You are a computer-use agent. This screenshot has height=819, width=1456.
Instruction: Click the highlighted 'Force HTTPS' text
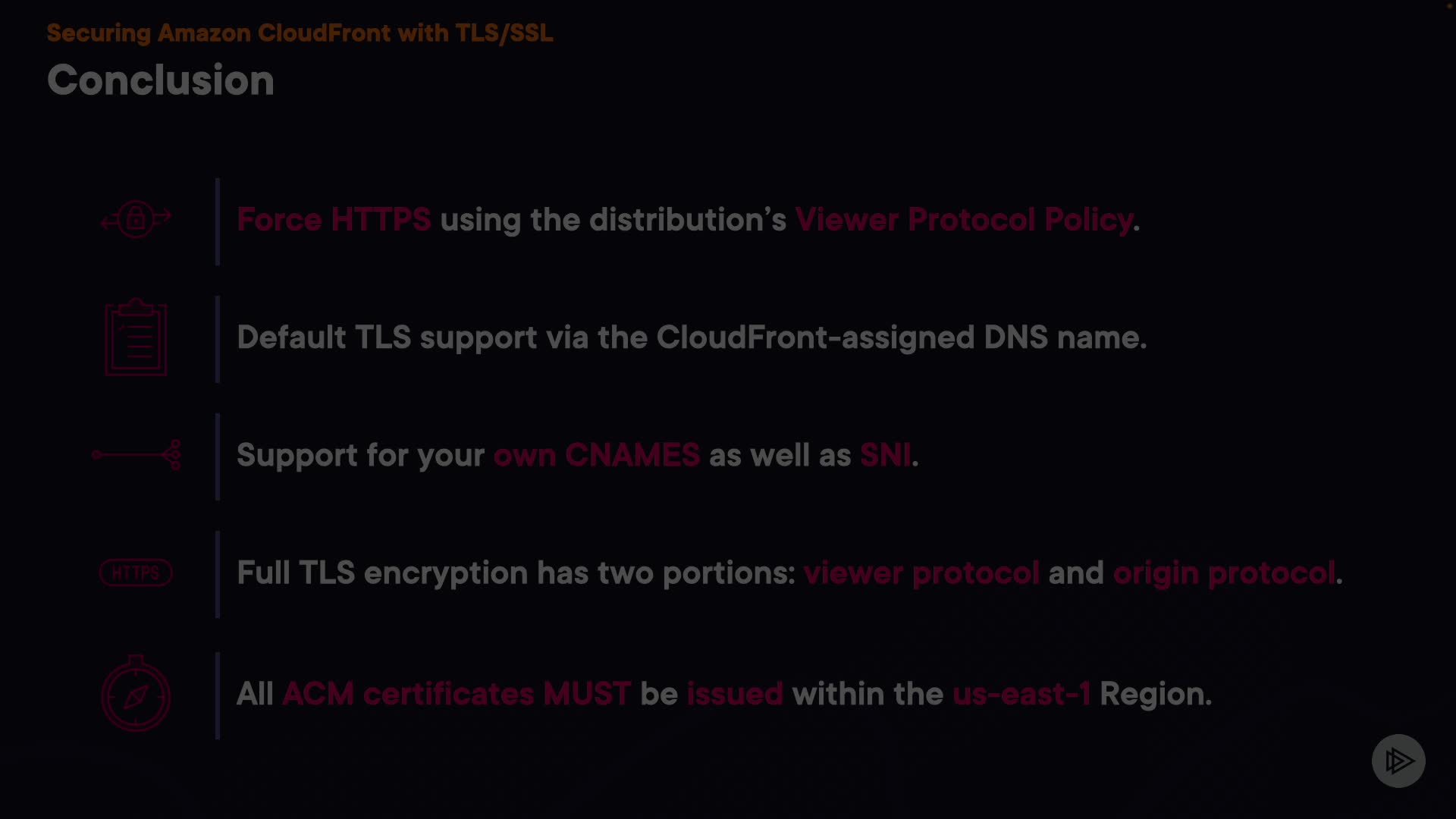point(334,220)
